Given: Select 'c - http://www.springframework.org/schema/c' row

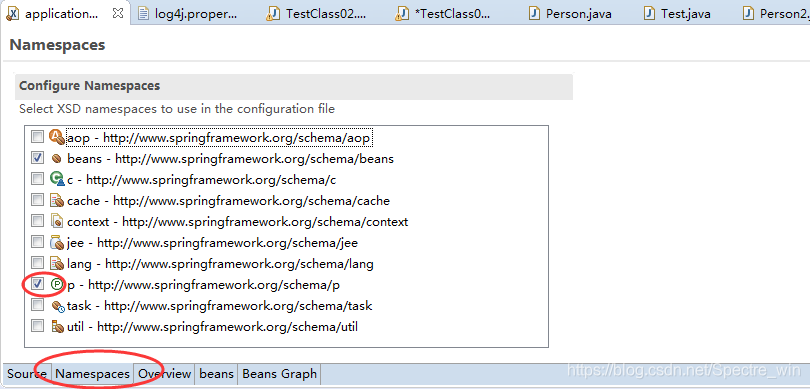Looking at the screenshot, I should [x=201, y=180].
